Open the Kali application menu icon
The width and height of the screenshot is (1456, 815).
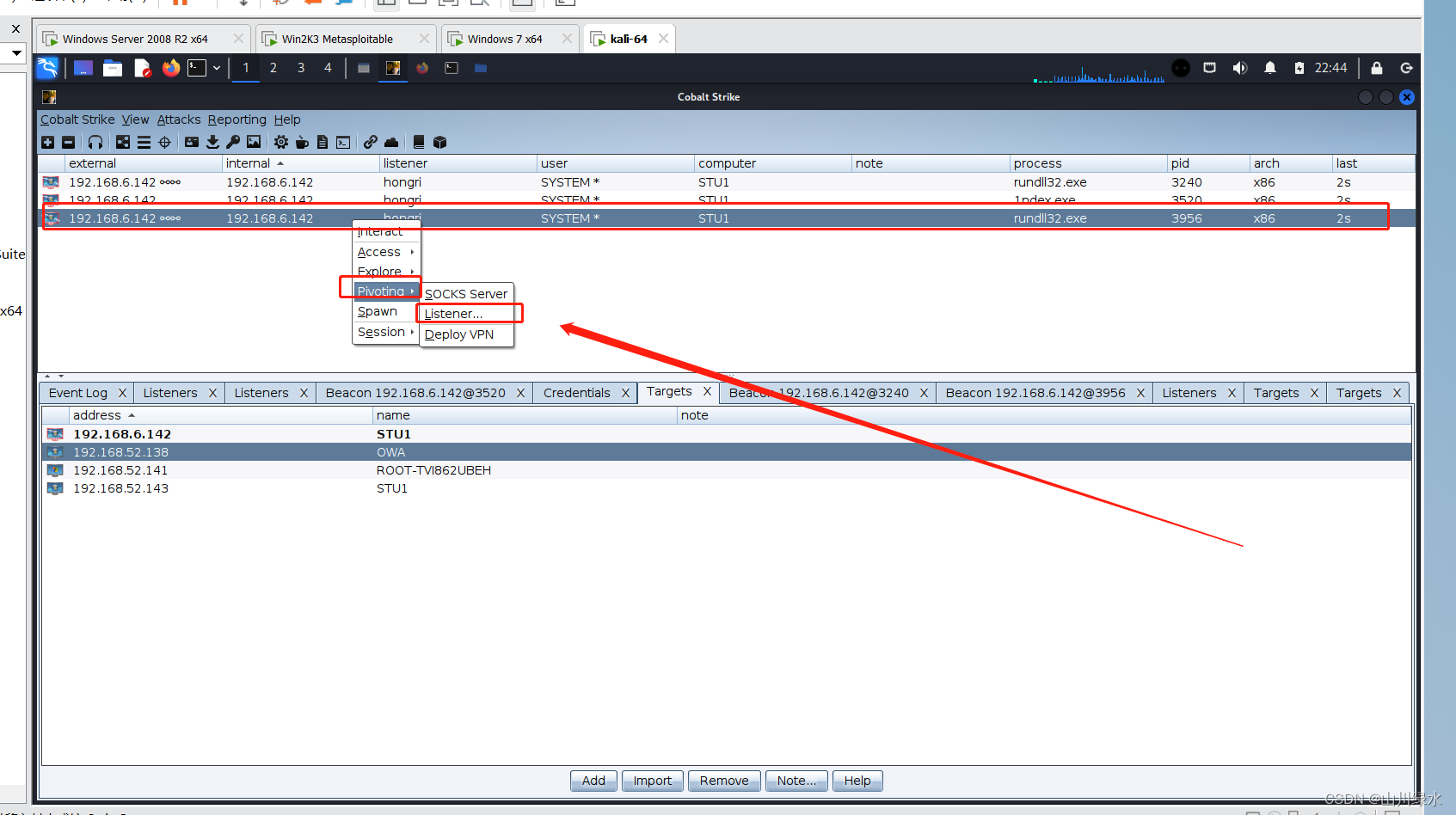point(47,68)
